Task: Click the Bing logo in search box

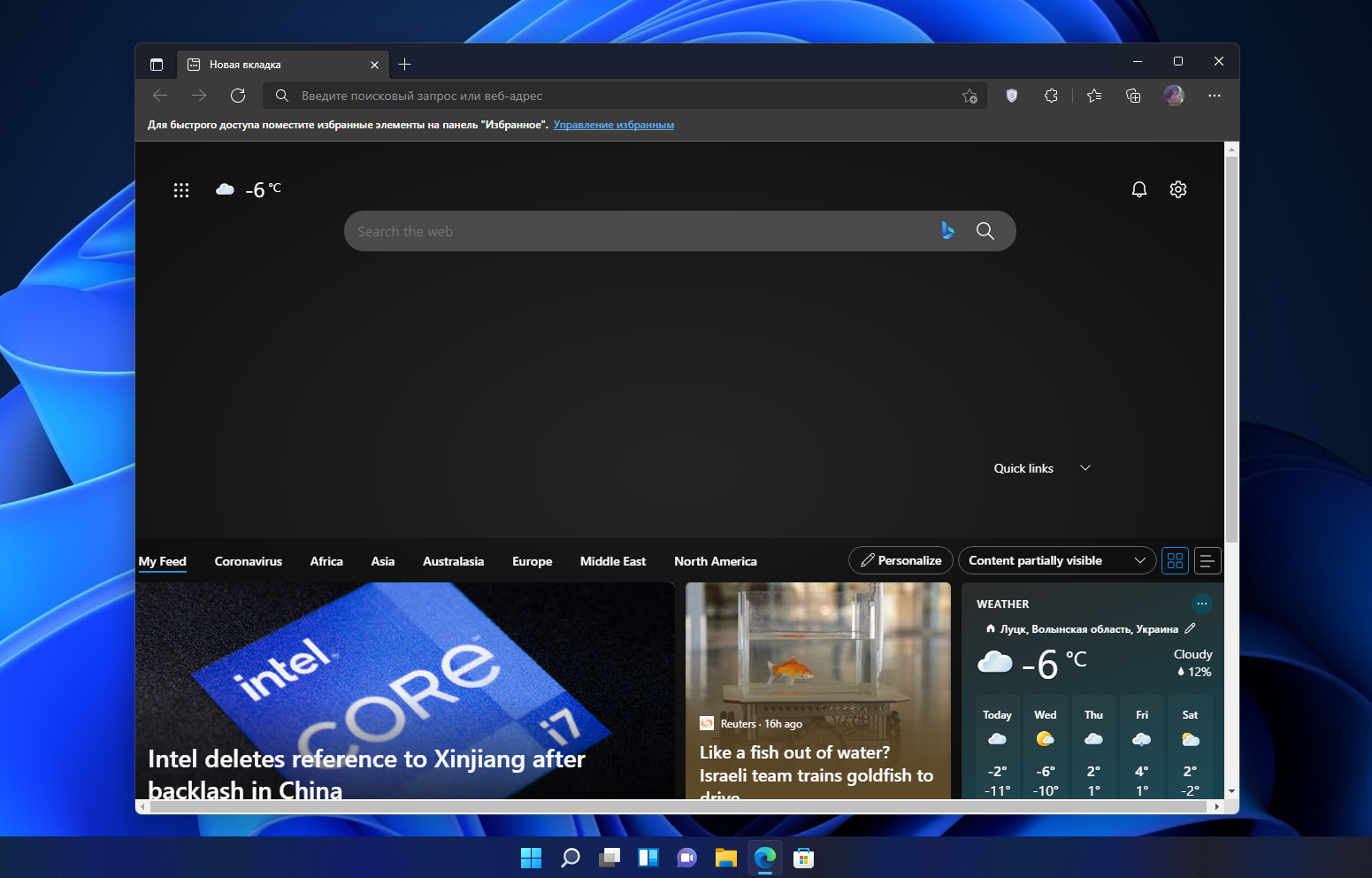Action: pyautogui.click(x=947, y=231)
